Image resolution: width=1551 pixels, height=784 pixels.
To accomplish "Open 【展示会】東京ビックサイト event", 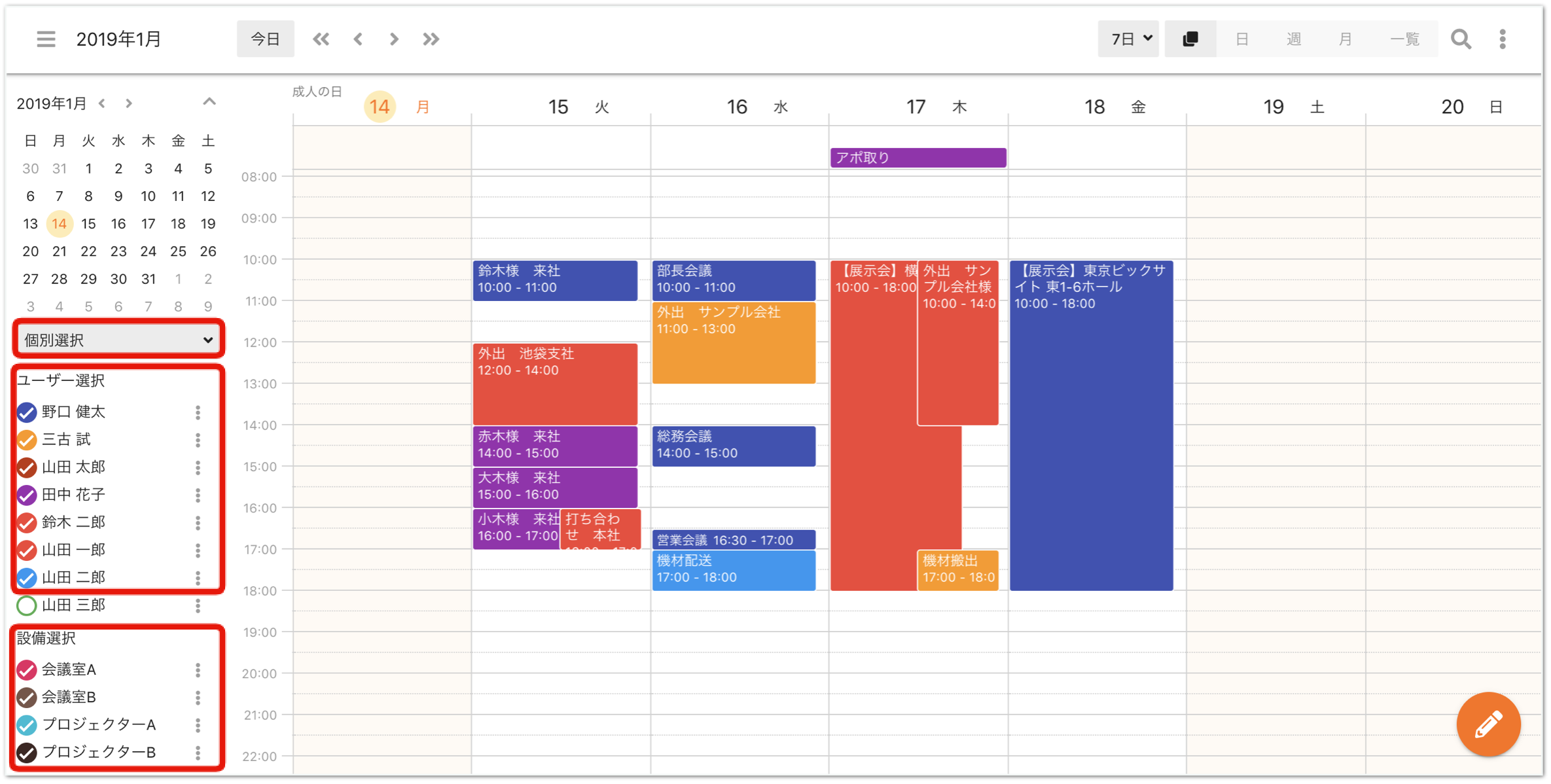I will [1091, 425].
